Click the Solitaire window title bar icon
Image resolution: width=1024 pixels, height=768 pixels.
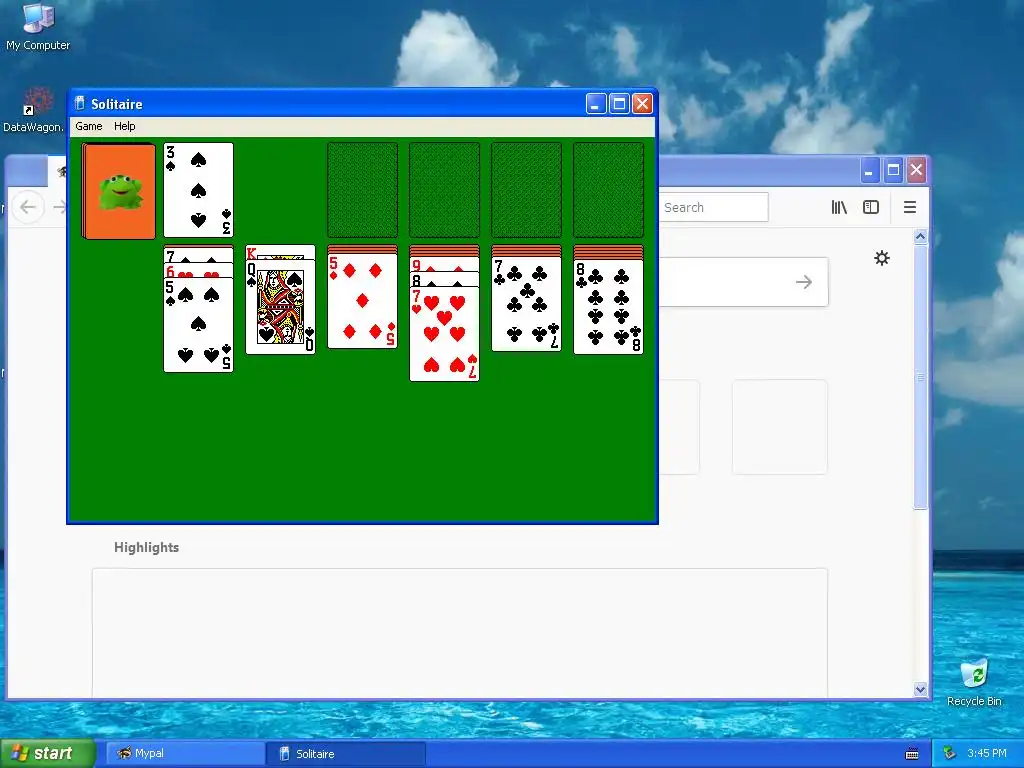click(x=80, y=103)
